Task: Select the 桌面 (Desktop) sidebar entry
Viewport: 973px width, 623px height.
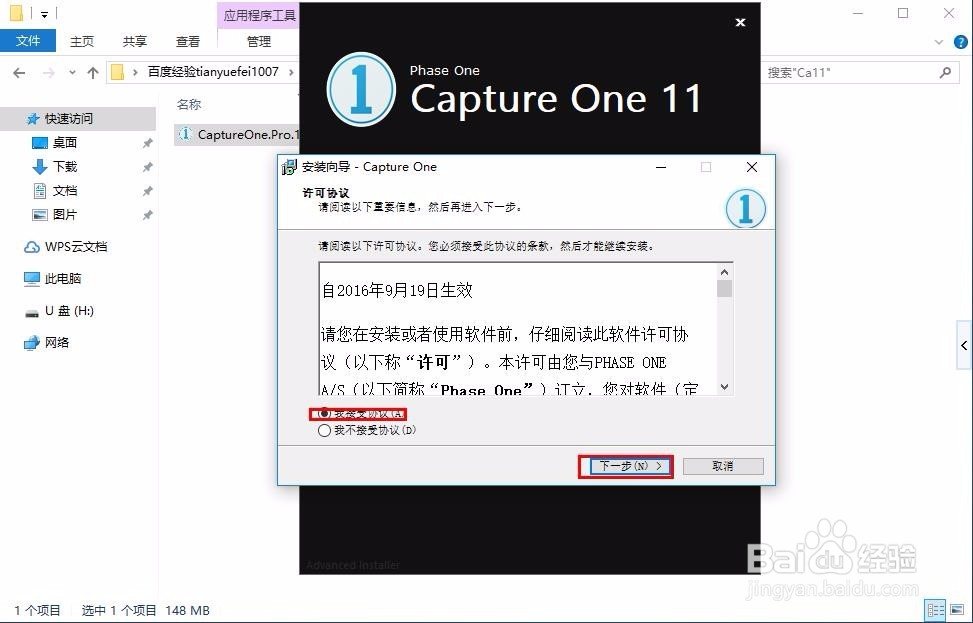Action: (x=64, y=142)
